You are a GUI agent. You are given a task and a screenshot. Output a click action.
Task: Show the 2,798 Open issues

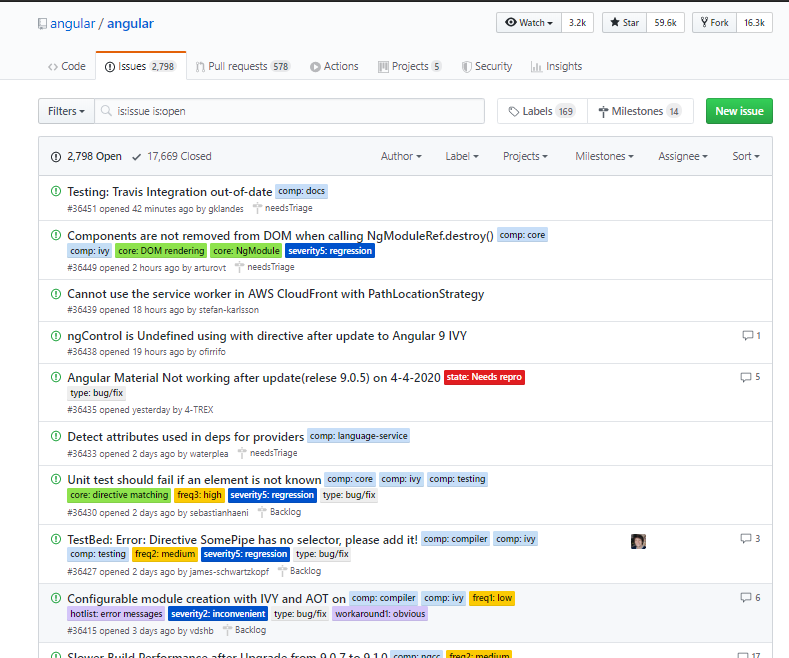pyautogui.click(x=86, y=156)
